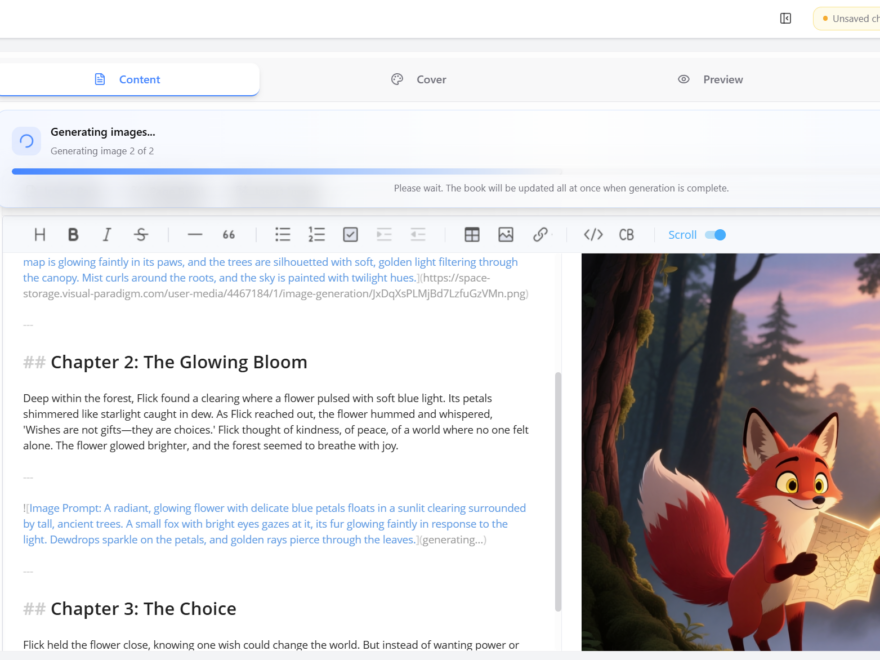Insert a code block (CB)
This screenshot has height=660, width=880.
(626, 235)
